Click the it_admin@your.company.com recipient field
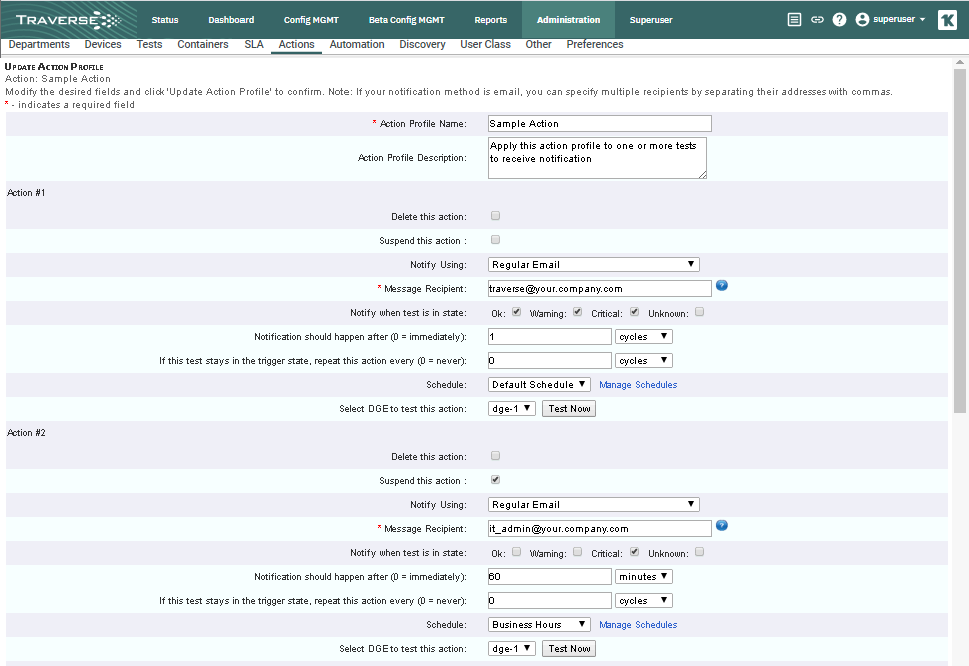The image size is (969, 666). click(x=599, y=529)
